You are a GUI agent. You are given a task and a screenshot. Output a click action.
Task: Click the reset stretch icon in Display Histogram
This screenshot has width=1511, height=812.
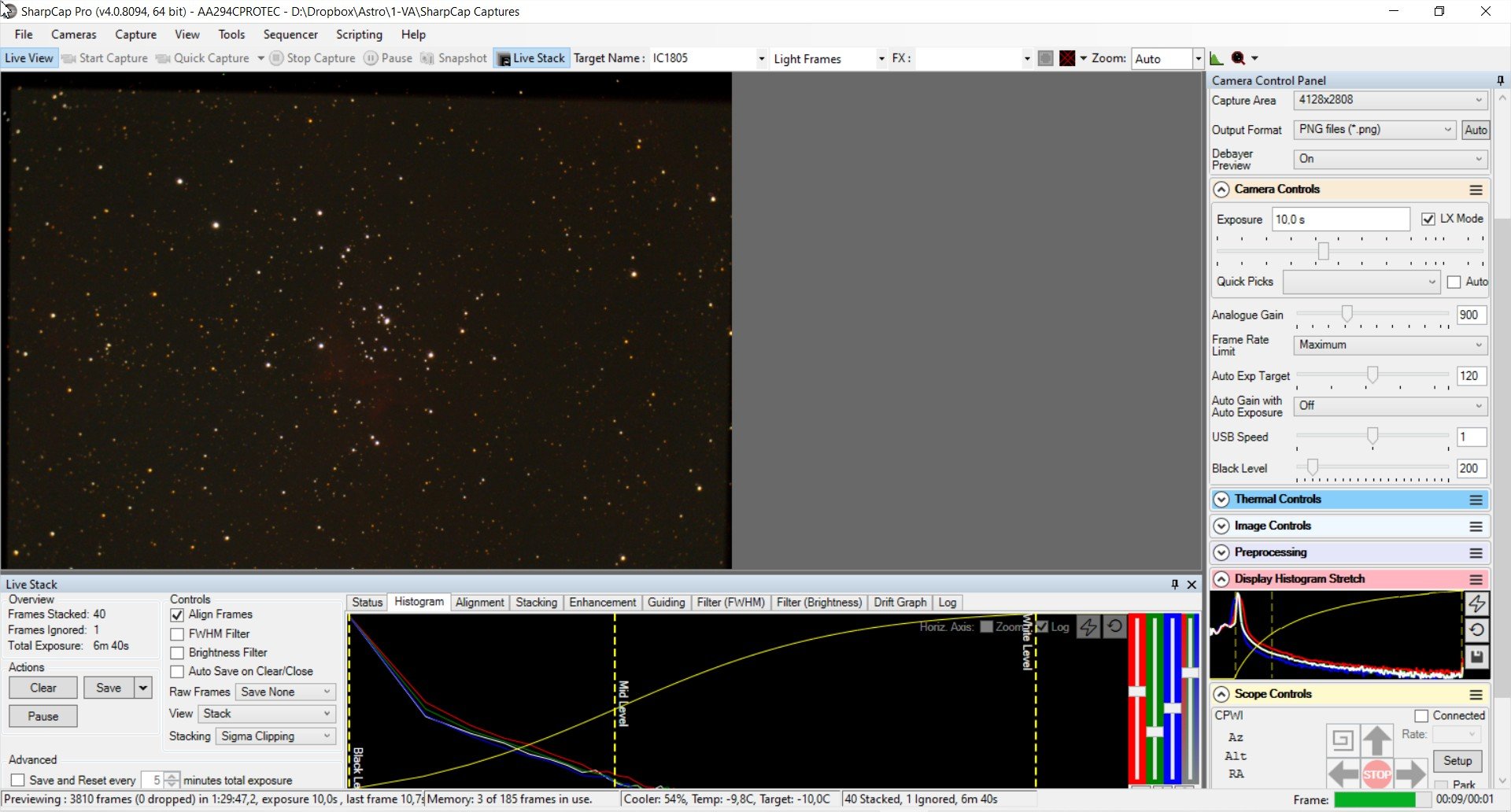coord(1477,629)
